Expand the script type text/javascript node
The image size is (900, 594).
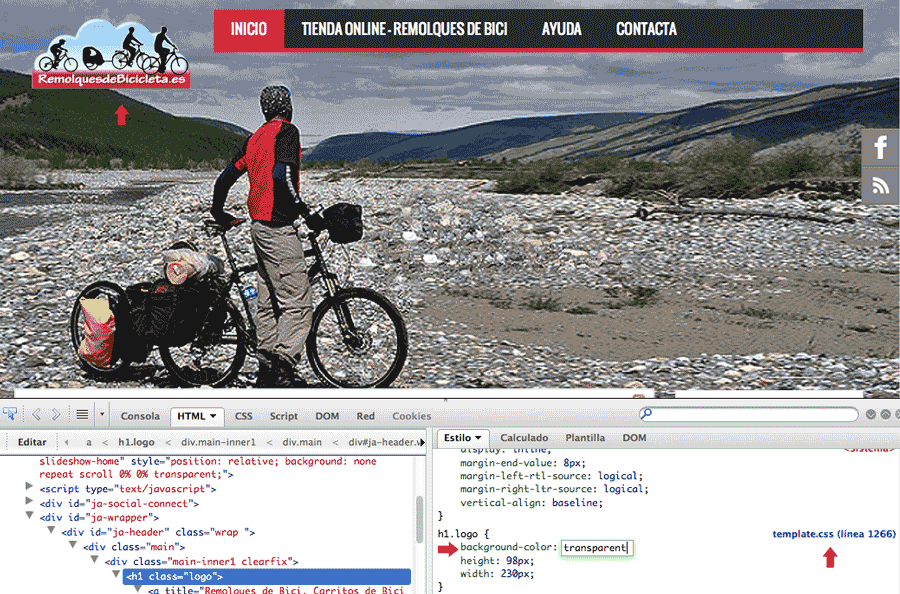pyautogui.click(x=29, y=487)
